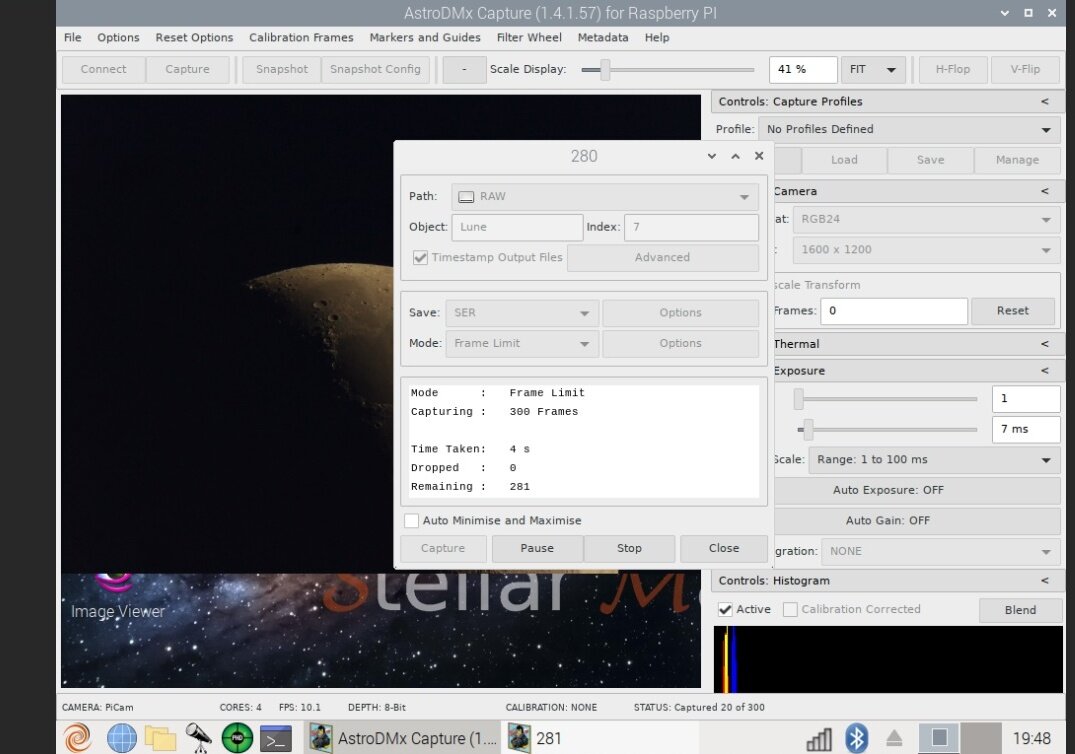The width and height of the screenshot is (1075, 754).
Task: Click the network signal tray icon
Action: point(819,739)
